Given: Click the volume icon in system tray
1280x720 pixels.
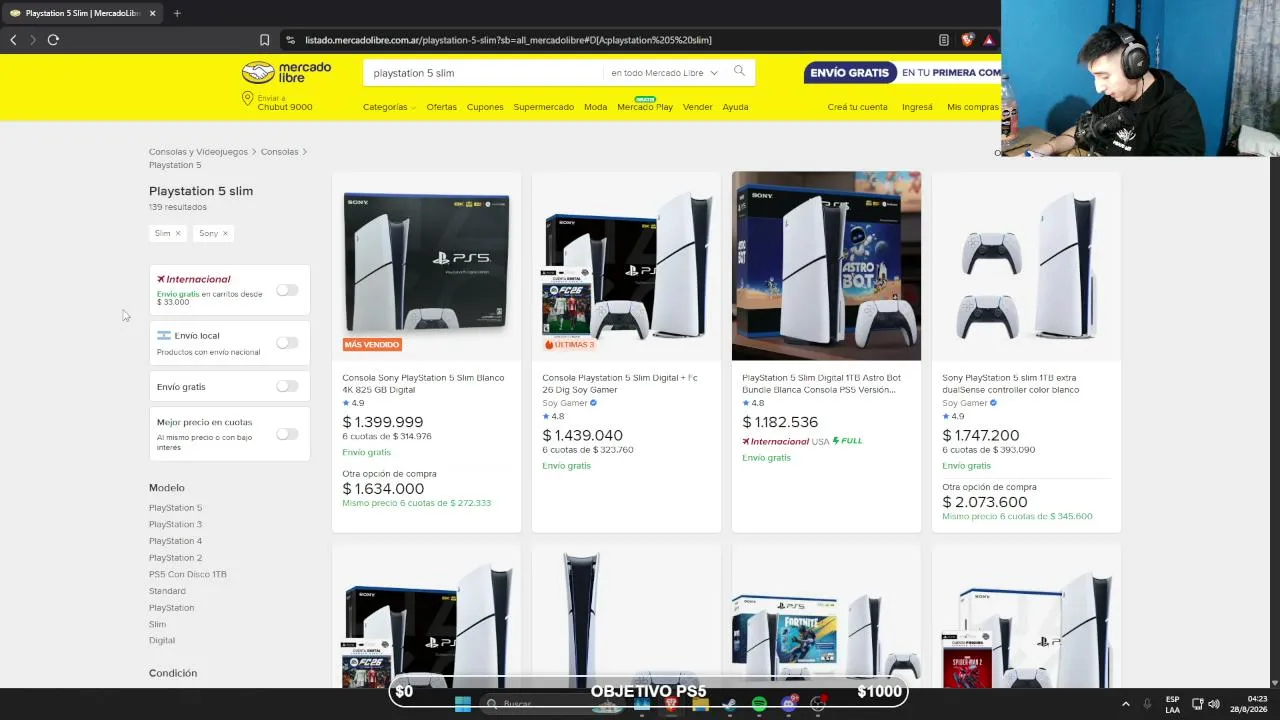Looking at the screenshot, I should (1215, 704).
